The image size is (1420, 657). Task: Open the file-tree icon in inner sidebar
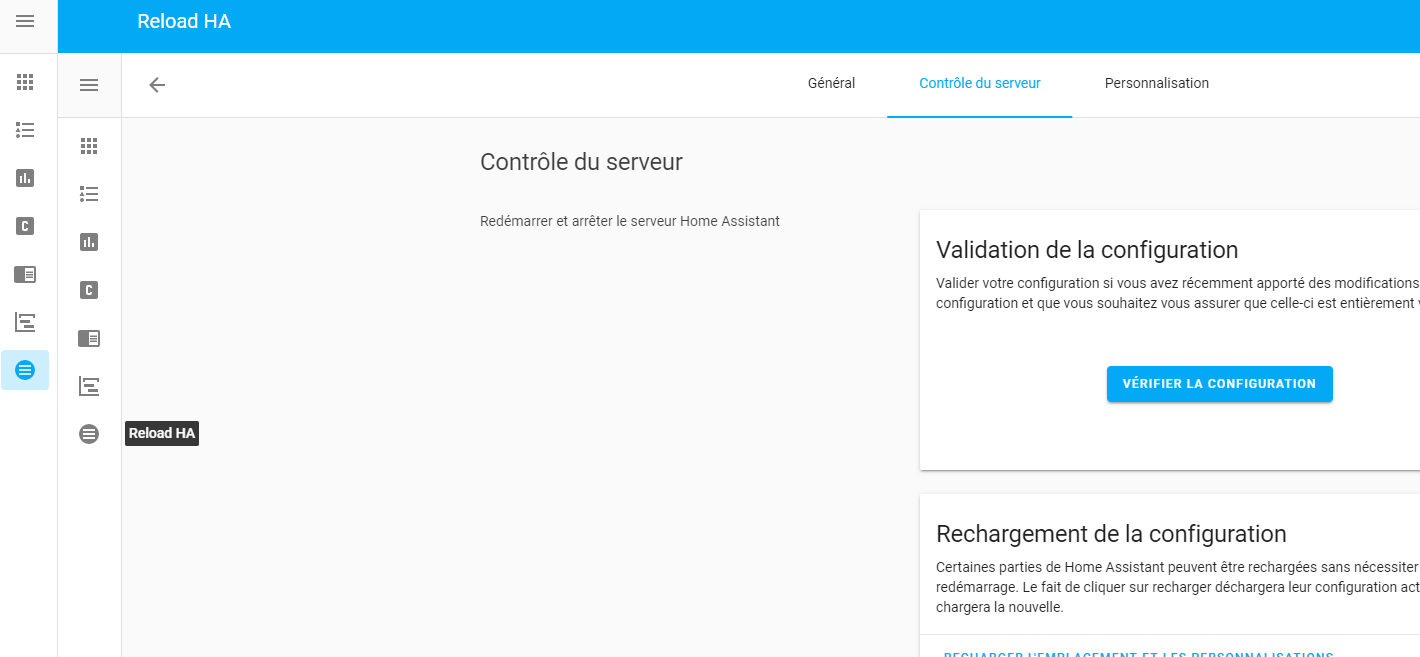[x=89, y=385]
